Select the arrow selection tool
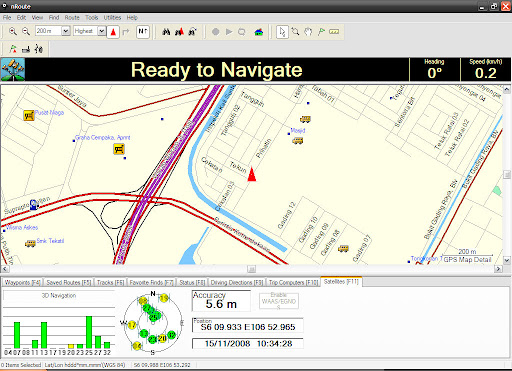Image resolution: width=512 pixels, height=371 pixels. coord(282,32)
